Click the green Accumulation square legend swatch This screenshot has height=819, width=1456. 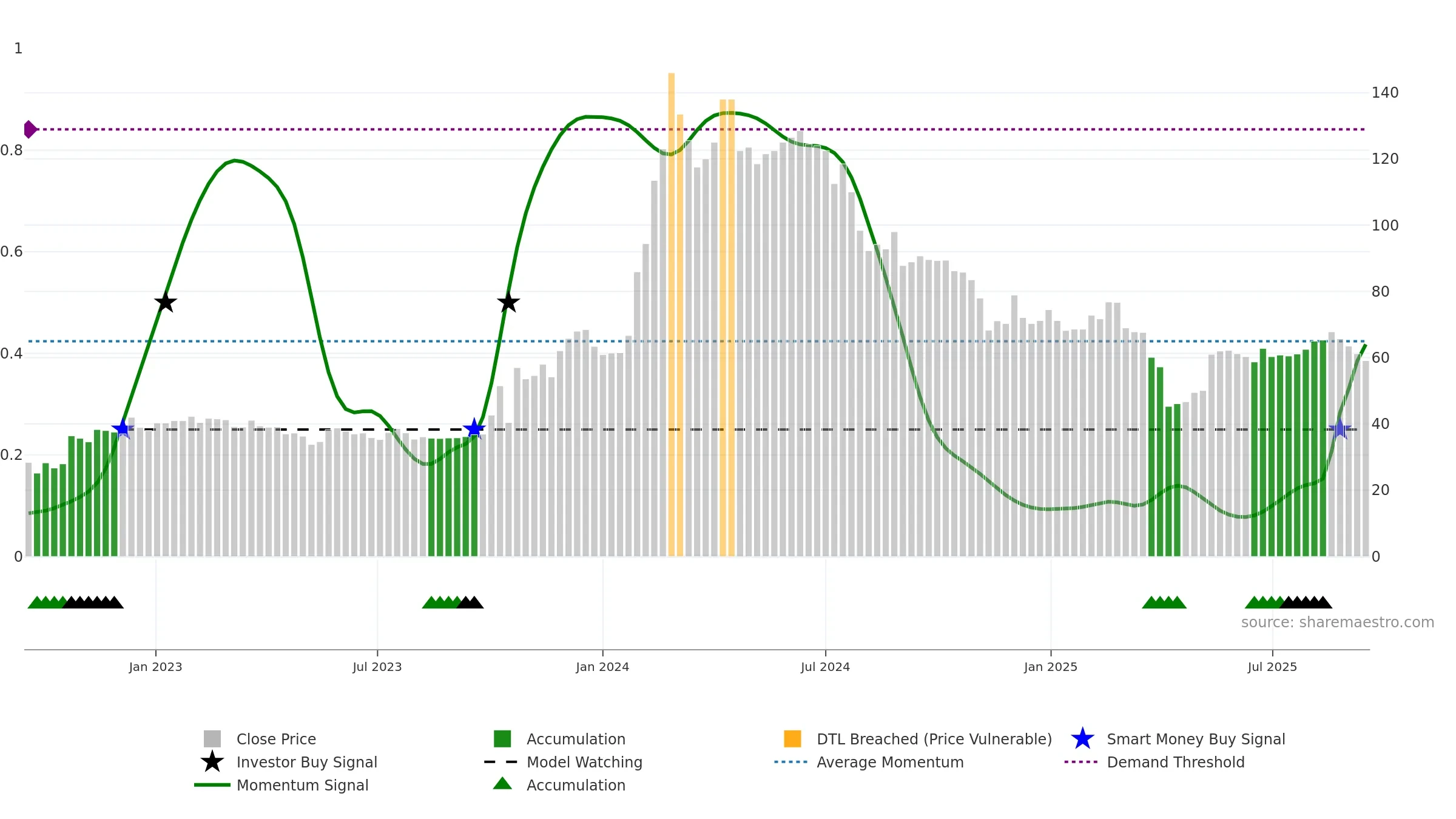point(502,739)
